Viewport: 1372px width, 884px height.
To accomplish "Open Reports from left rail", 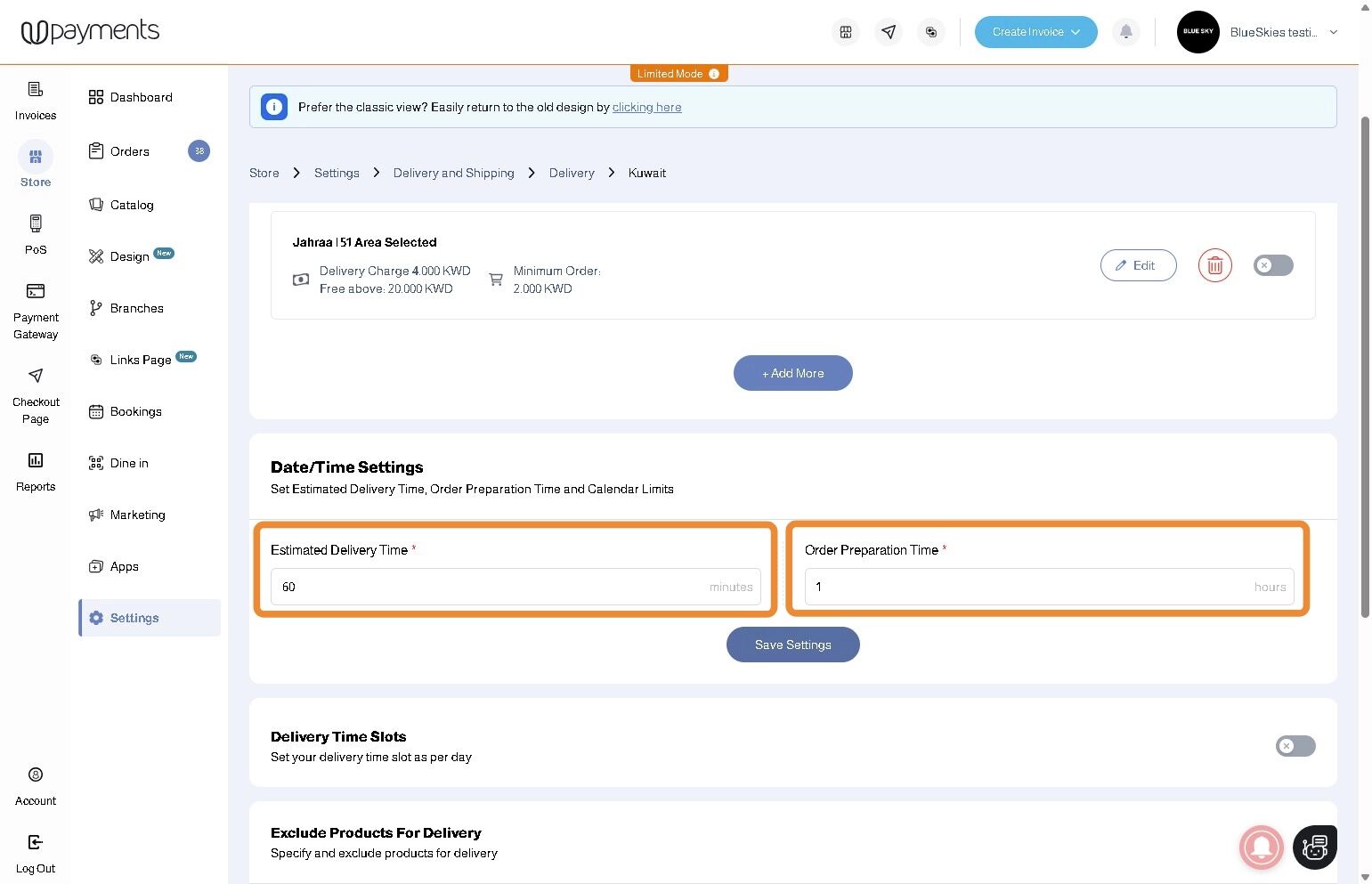I will tap(36, 472).
